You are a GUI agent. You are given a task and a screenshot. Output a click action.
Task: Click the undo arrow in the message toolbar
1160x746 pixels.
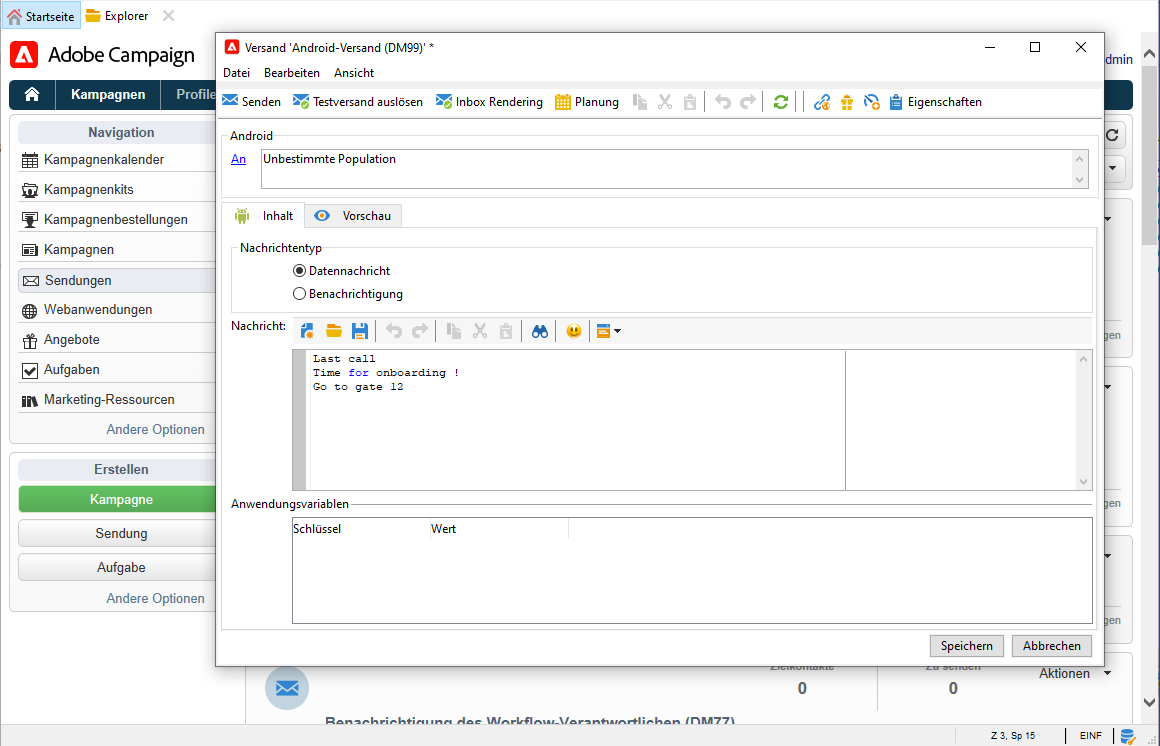coord(394,331)
